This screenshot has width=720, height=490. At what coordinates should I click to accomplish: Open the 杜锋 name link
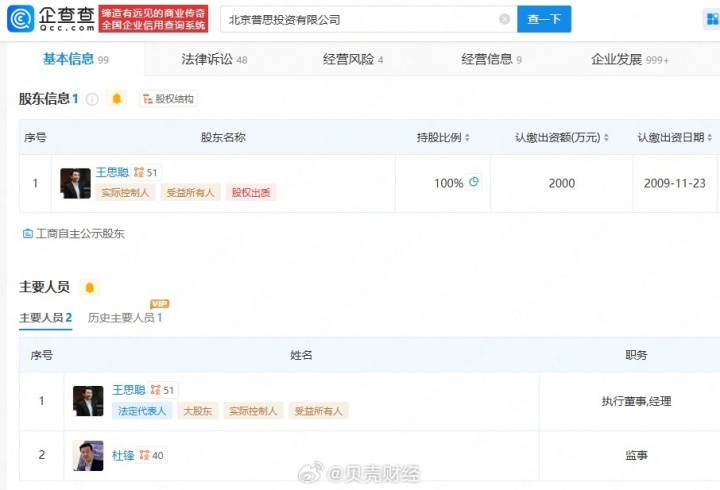click(123, 455)
